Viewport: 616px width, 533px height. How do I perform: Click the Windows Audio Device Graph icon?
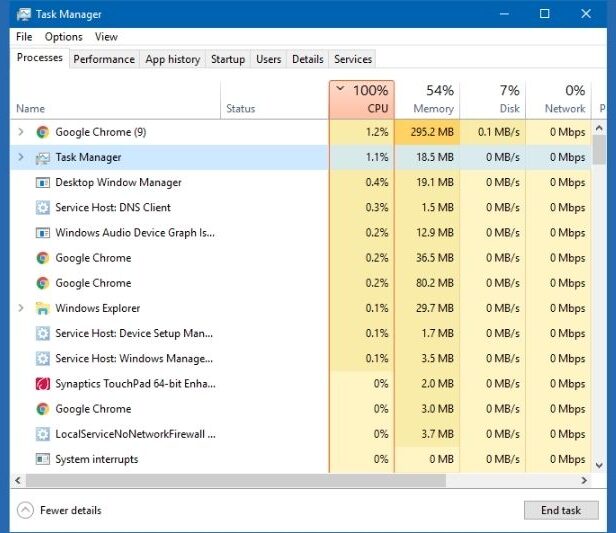tap(42, 233)
